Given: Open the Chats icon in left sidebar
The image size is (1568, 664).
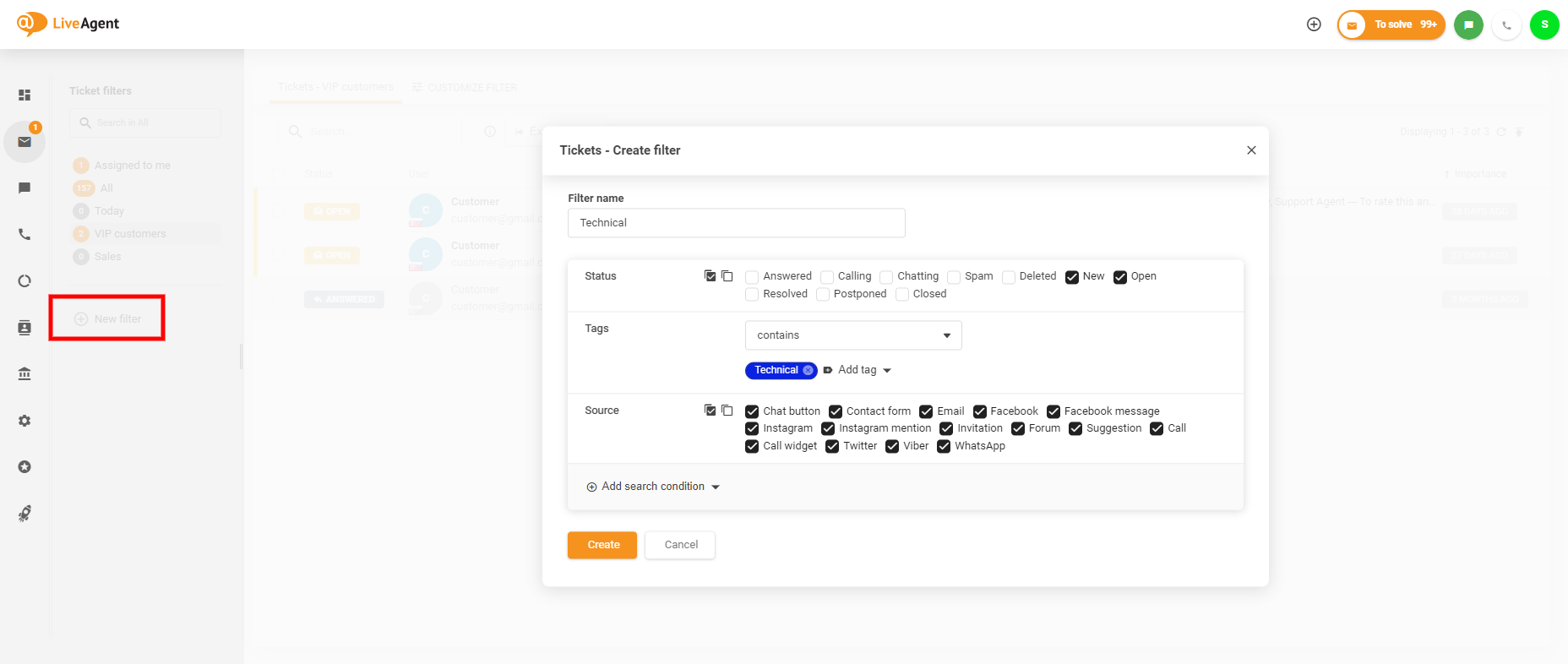Looking at the screenshot, I should (x=24, y=188).
